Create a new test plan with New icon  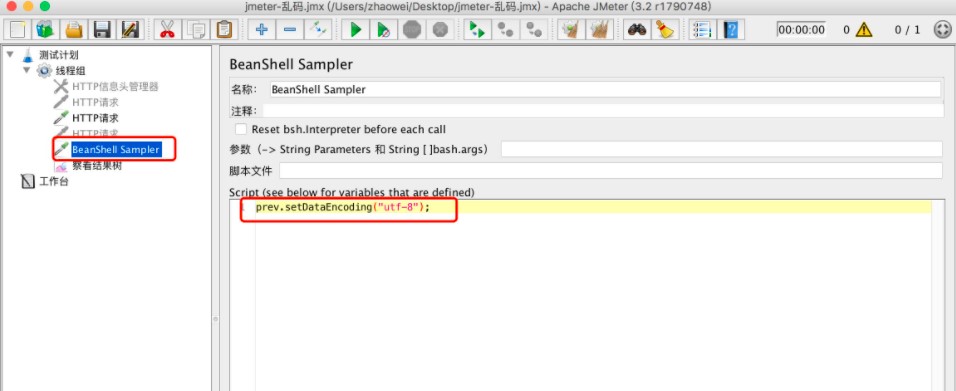coord(18,29)
